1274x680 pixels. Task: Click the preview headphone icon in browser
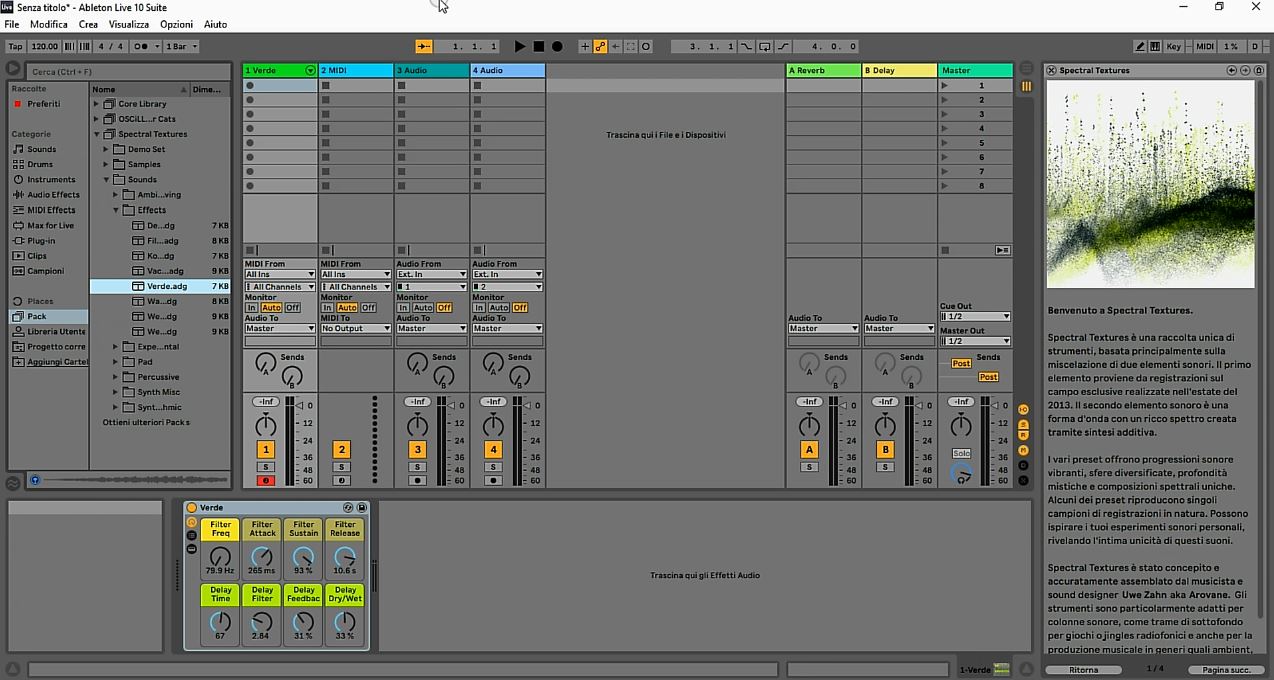(35, 480)
